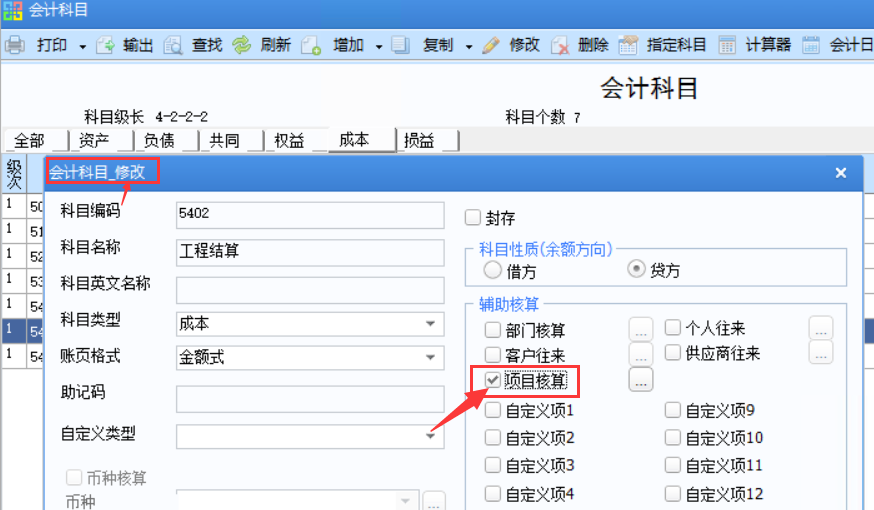Screen dimensions: 874x510
Task: Click the ellipsis button beside 项目核算
Action: pos(640,379)
